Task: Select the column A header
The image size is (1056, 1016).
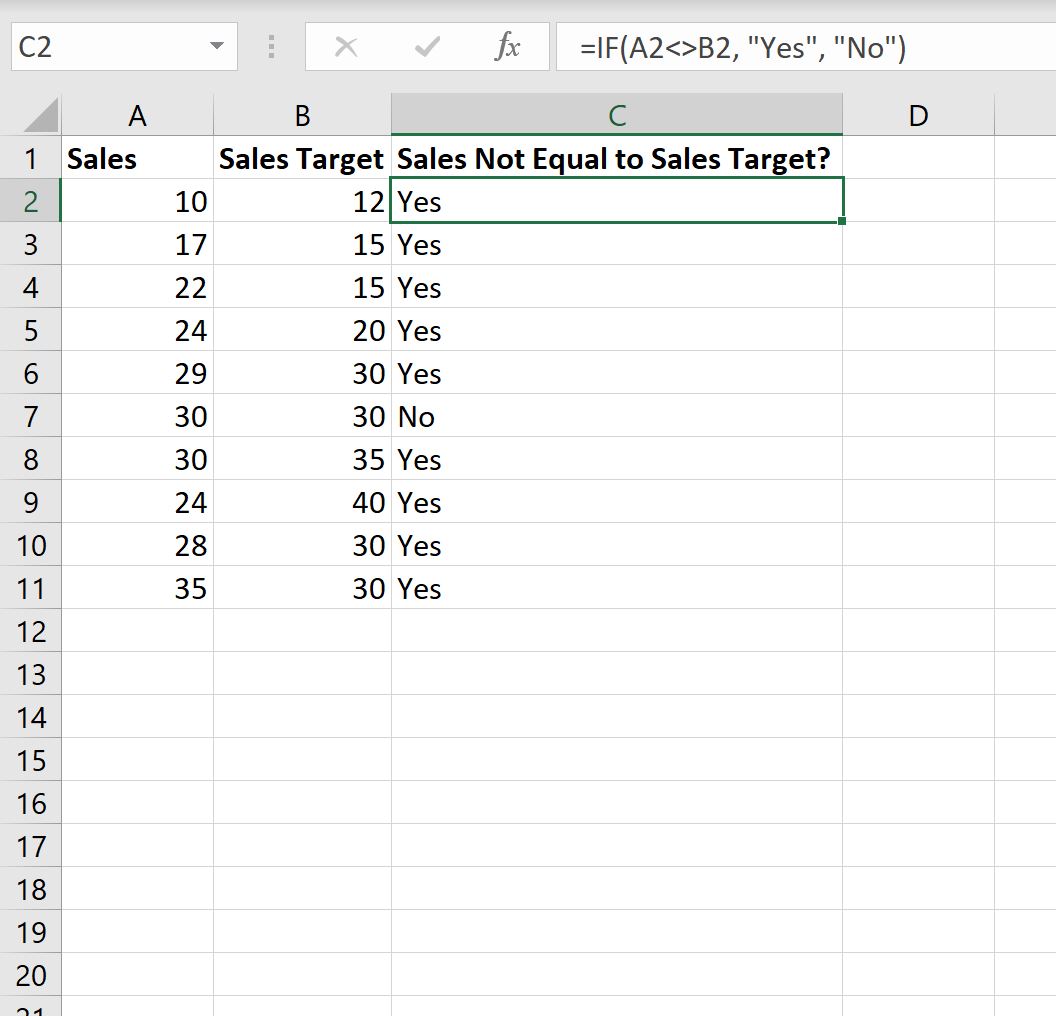Action: pos(137,115)
